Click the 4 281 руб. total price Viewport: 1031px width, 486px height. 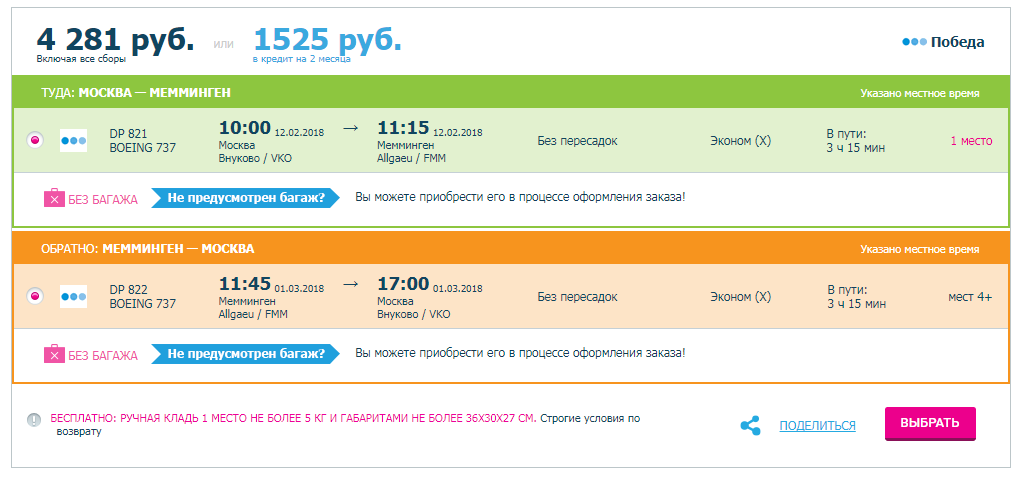(115, 40)
